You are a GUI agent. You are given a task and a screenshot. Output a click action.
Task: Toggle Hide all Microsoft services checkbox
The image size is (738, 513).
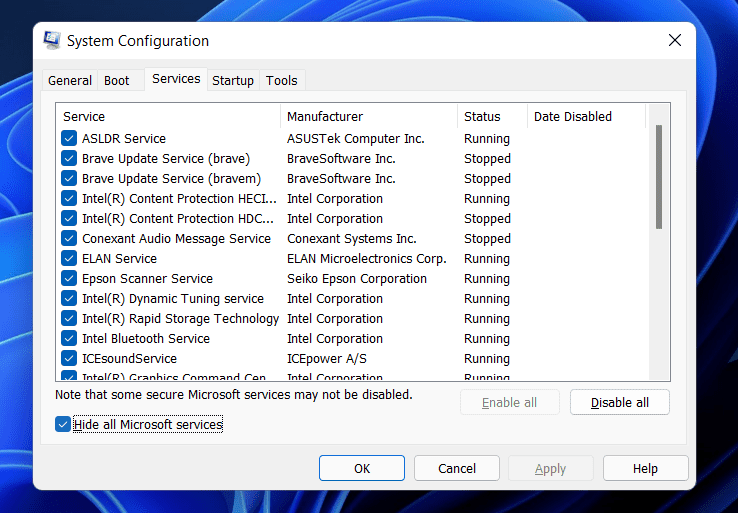(x=63, y=424)
